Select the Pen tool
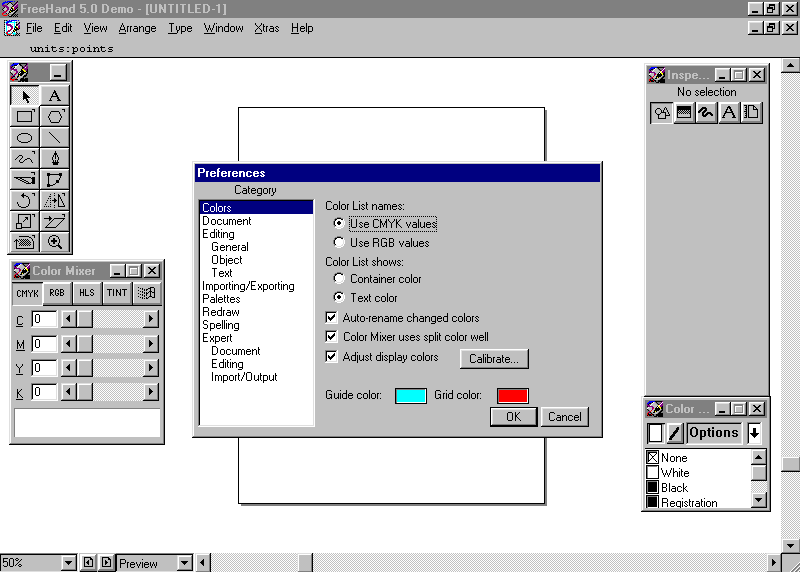This screenshot has height=572, width=800. pos(55,159)
